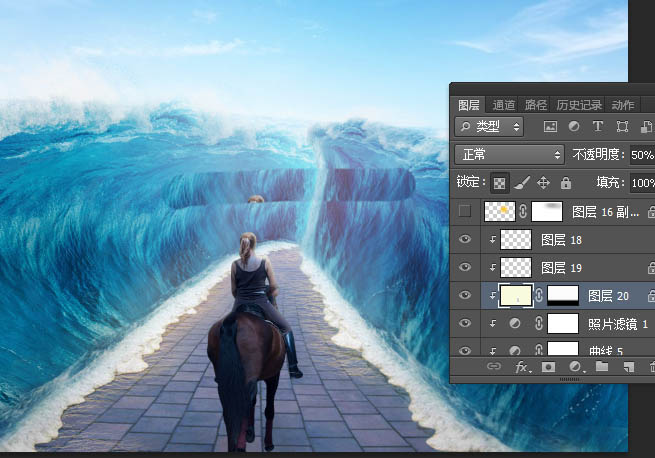Select thumbnail of 图层 19
This screenshot has height=458, width=655.
tap(516, 267)
